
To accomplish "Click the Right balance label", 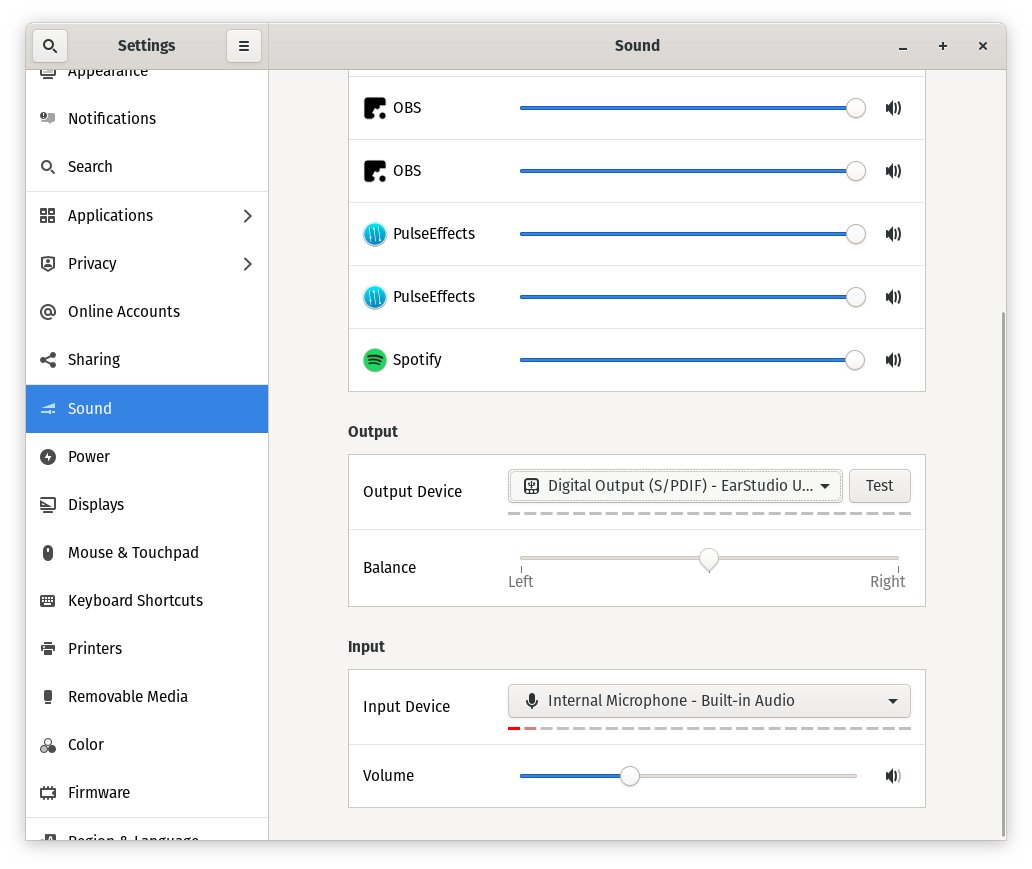I will [x=887, y=582].
